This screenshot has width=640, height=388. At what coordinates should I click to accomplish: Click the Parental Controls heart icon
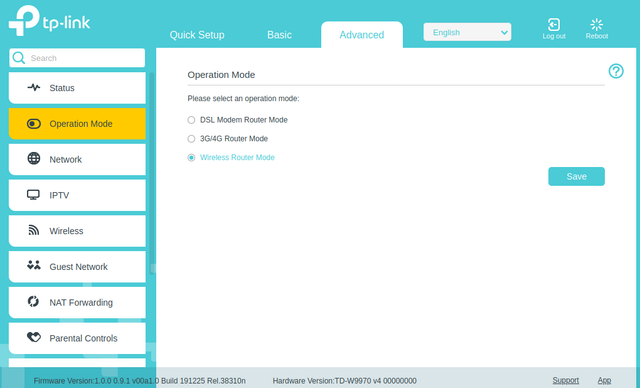point(34,337)
